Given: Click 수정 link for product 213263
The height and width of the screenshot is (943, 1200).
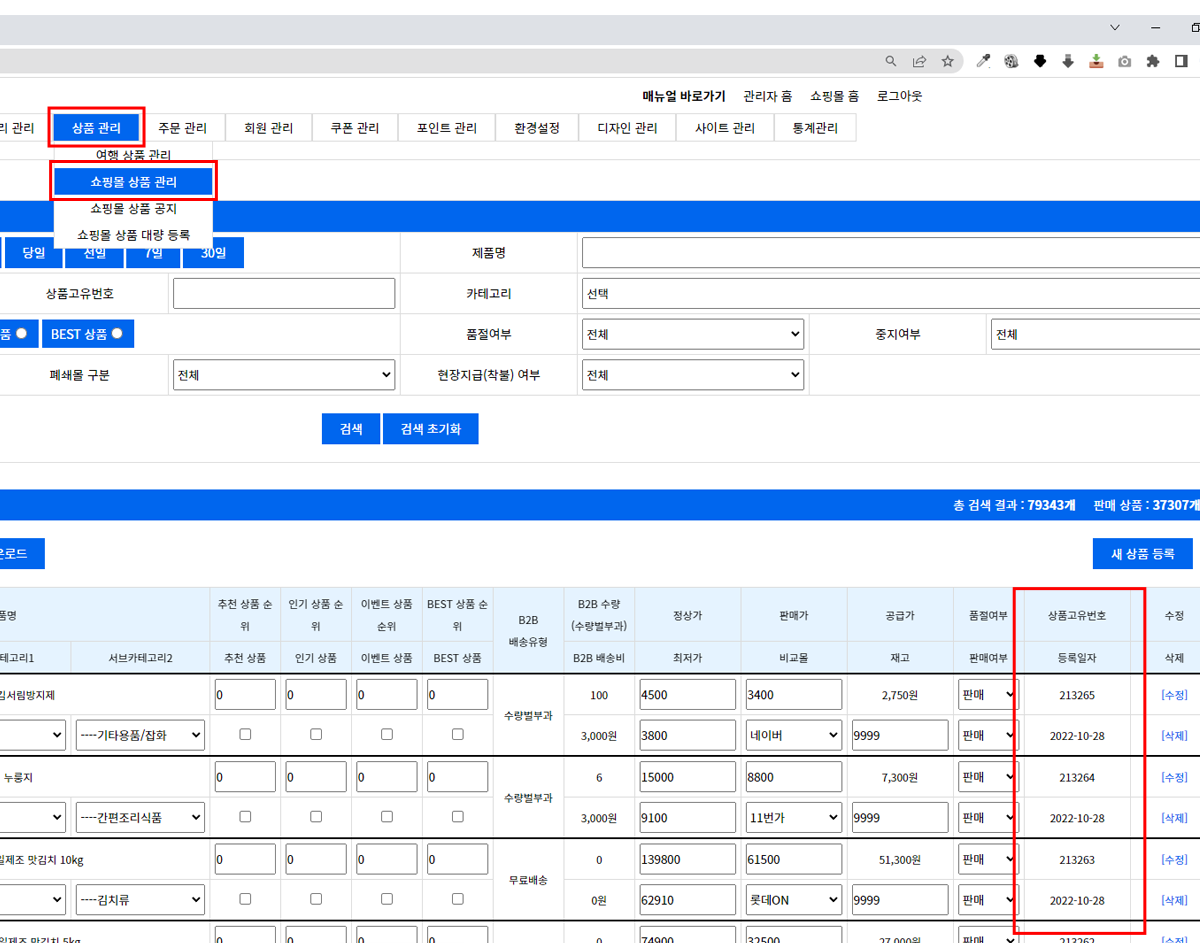Looking at the screenshot, I should click(1174, 859).
